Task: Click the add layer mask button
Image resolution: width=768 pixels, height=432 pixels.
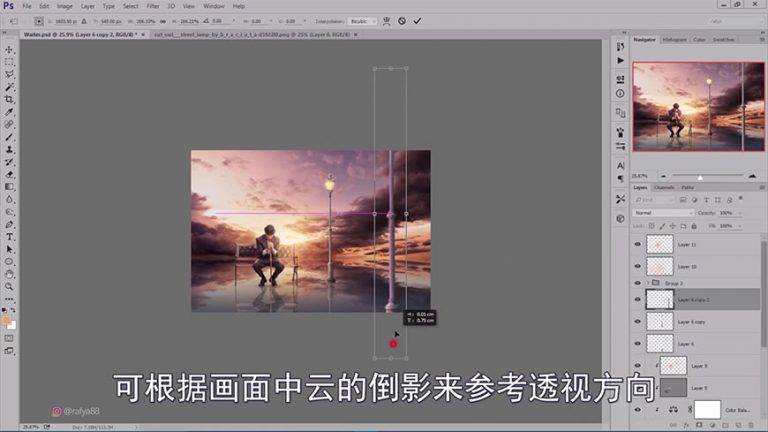Action: click(699, 426)
